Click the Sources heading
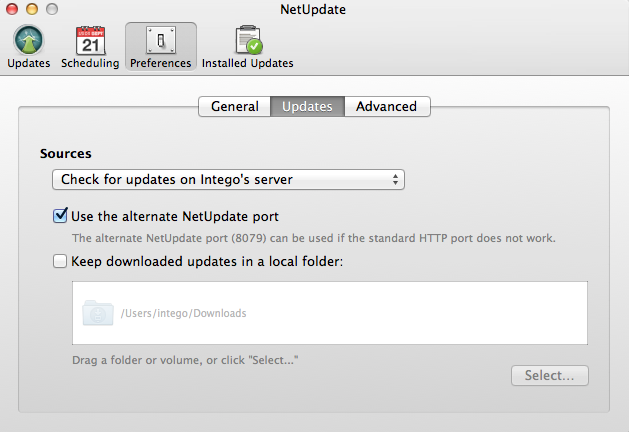Image resolution: width=629 pixels, height=432 pixels. (66, 153)
